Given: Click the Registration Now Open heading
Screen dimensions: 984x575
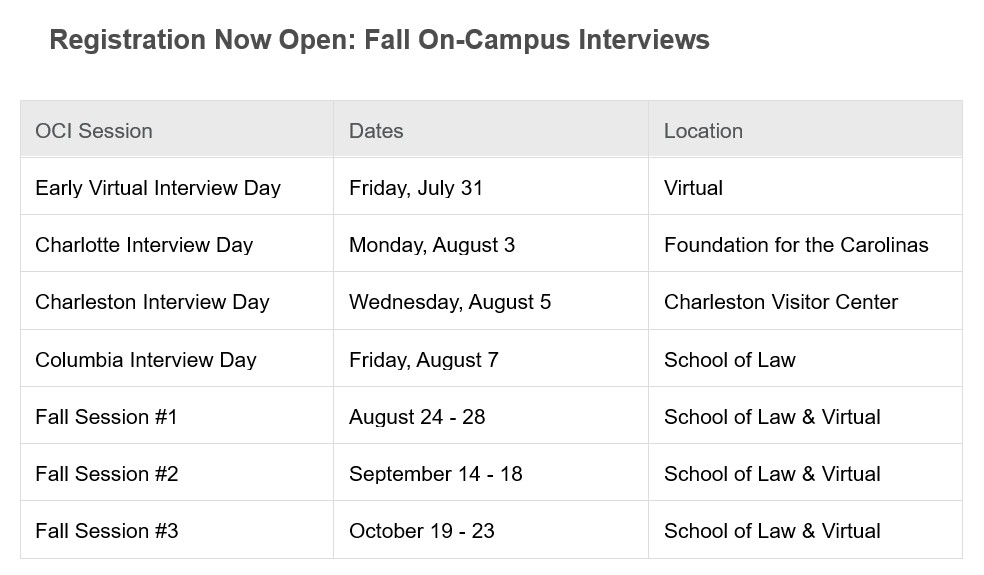Looking at the screenshot, I should point(379,40).
